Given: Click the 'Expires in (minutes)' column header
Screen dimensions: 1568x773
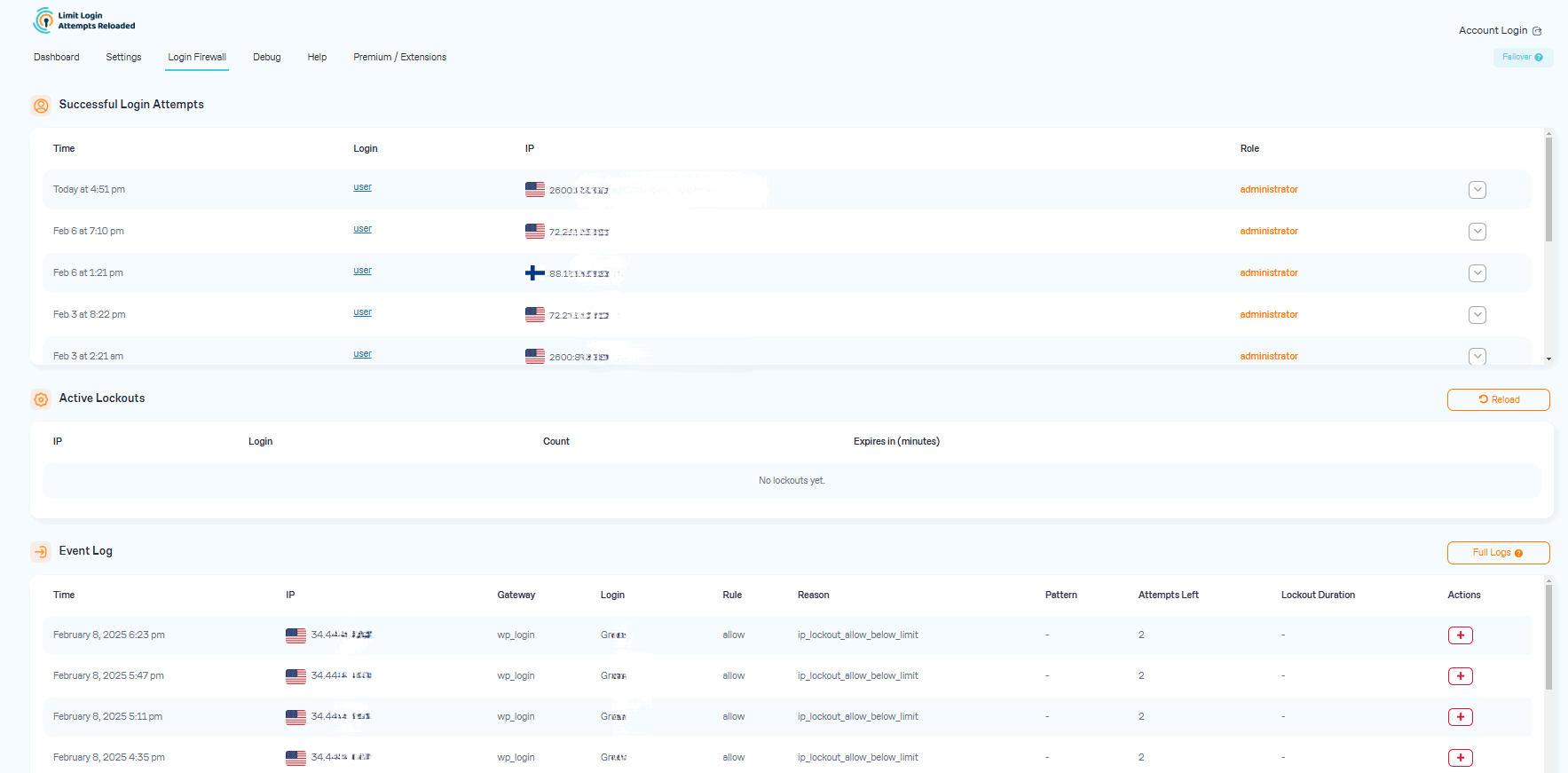Looking at the screenshot, I should tap(896, 441).
